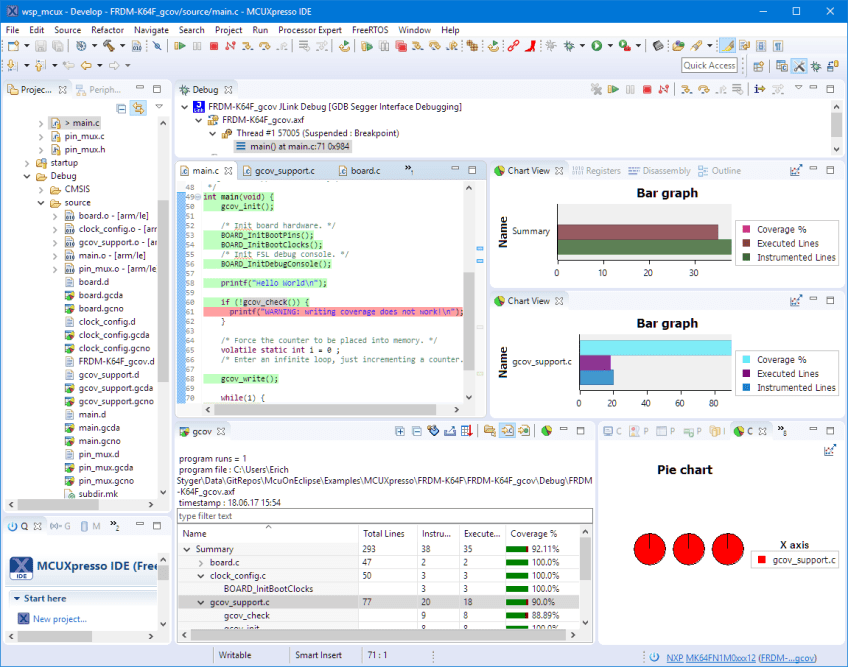Screen dimensions: 848x667
Task: Collapse the gcov_support.c row
Action: tap(201, 602)
